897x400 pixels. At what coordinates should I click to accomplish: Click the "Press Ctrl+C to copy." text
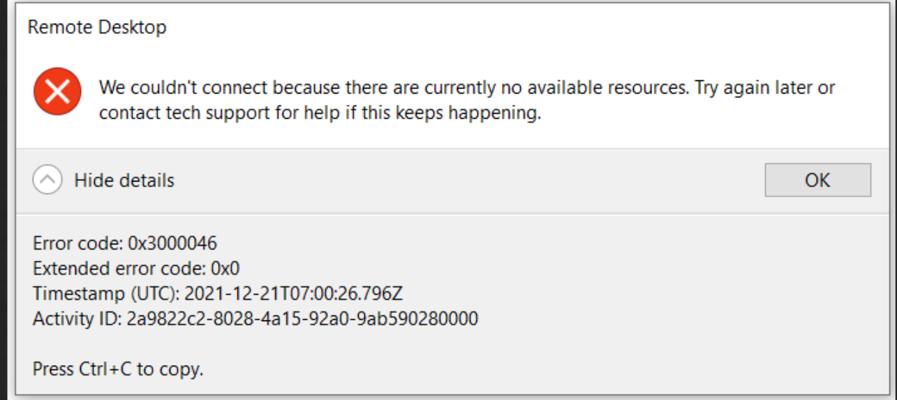pyautogui.click(x=118, y=369)
